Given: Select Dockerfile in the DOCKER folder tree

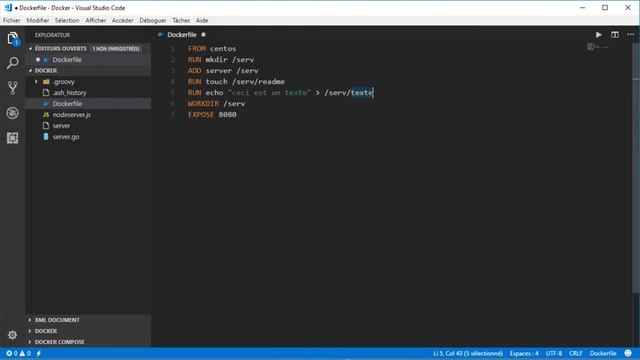Looking at the screenshot, I should click(x=67, y=104).
